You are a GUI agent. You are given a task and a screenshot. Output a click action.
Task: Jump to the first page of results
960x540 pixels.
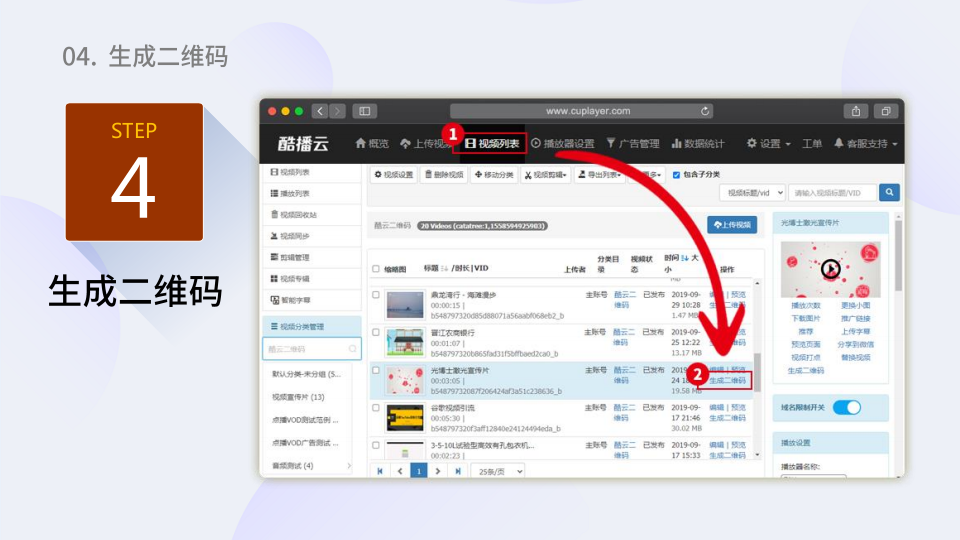tap(380, 471)
